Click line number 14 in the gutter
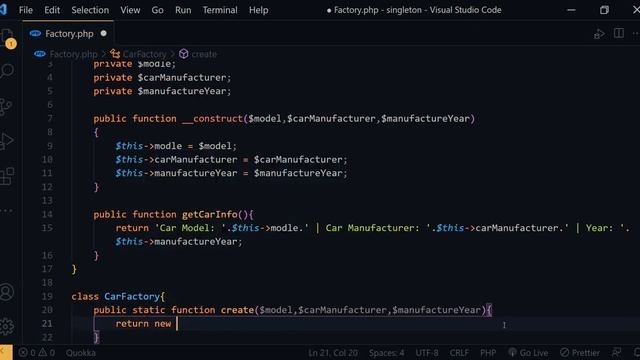 point(47,214)
